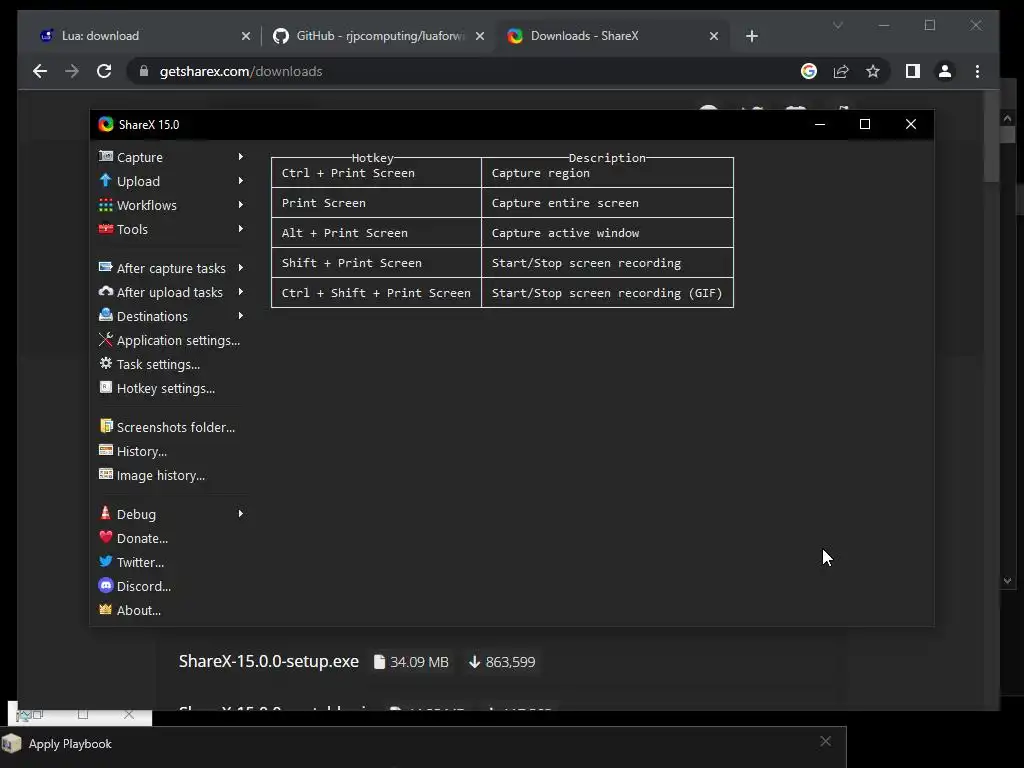Click the After upload tasks cloud icon
The height and width of the screenshot is (768, 1024).
pos(106,291)
